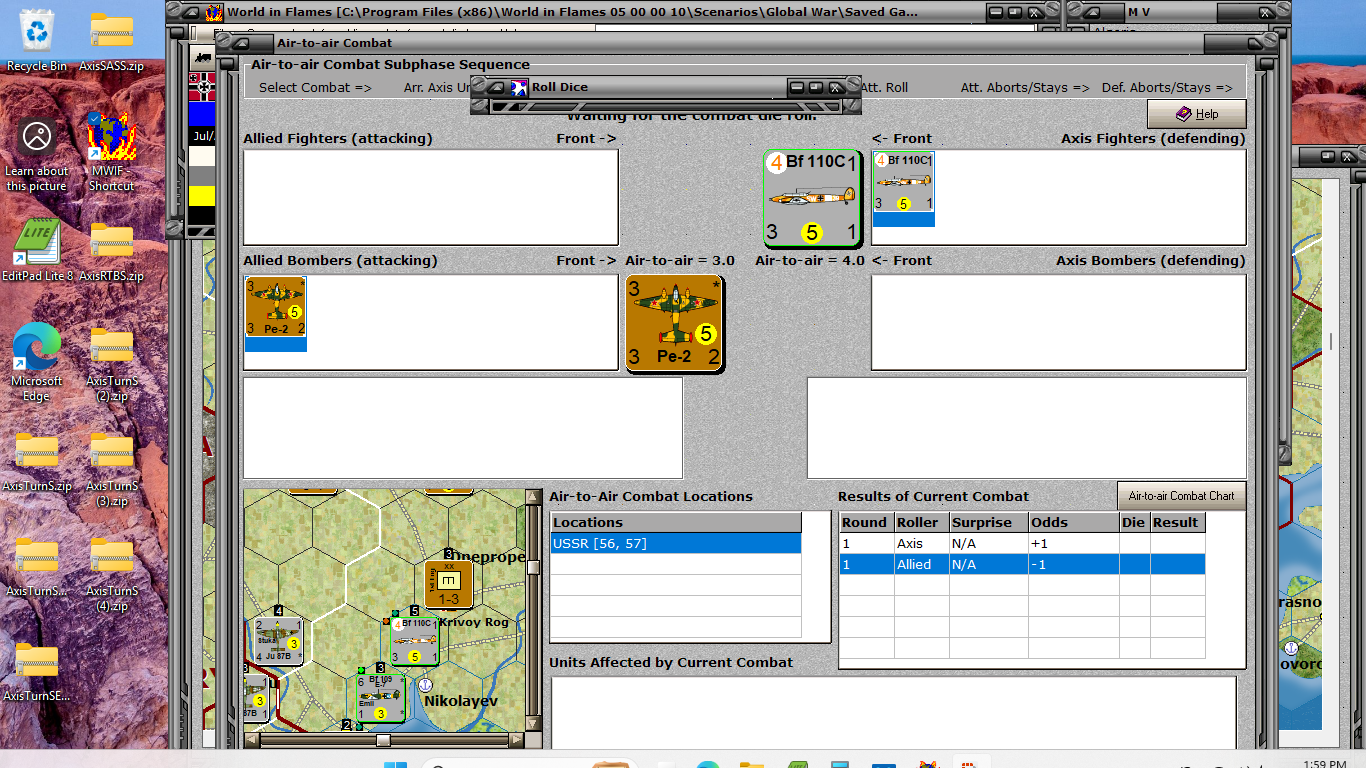Click the large Pe-2 bomber counter
This screenshot has width=1366, height=768.
tap(674, 323)
